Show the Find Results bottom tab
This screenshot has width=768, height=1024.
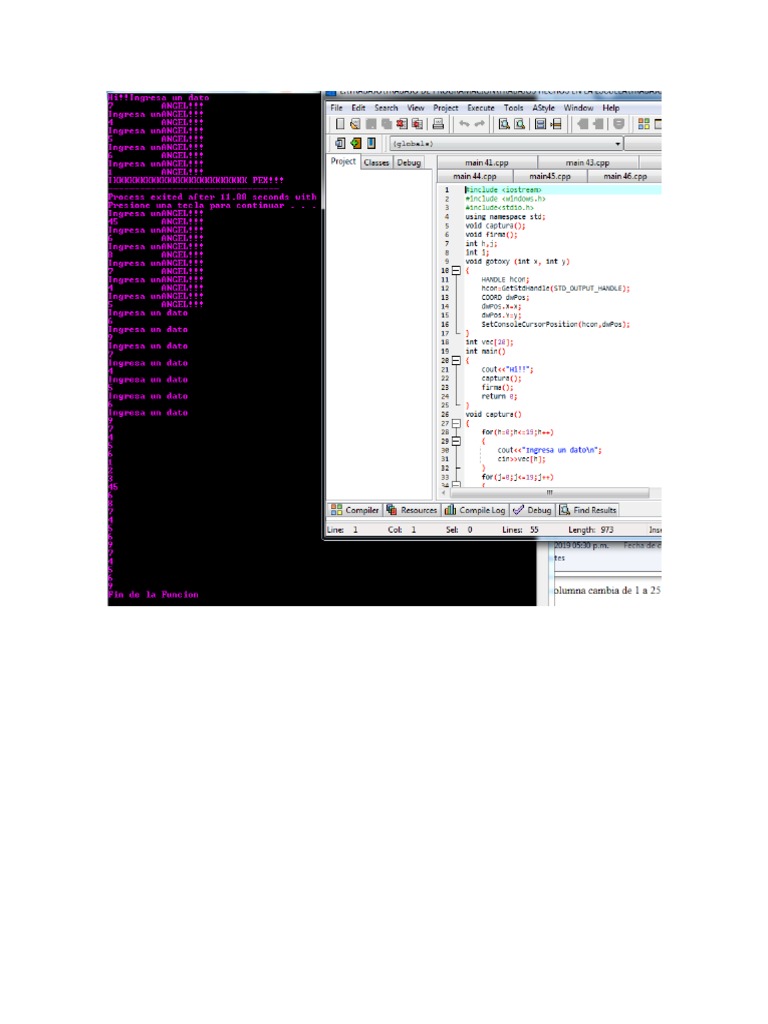pos(587,510)
